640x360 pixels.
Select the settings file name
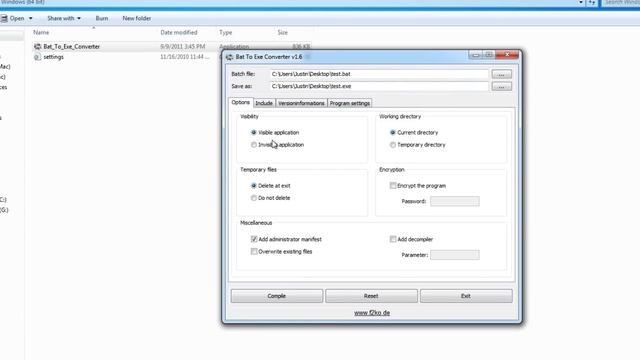tap(53, 57)
